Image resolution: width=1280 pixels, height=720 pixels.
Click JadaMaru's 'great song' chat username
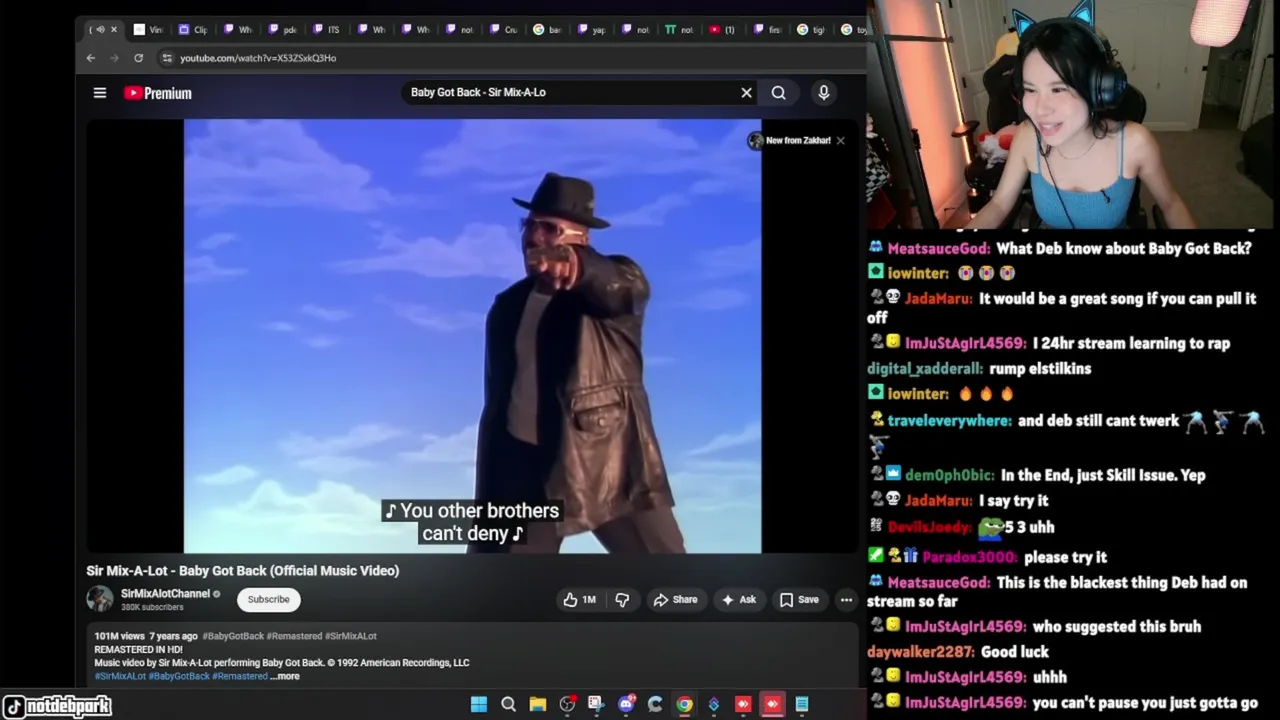tap(939, 299)
